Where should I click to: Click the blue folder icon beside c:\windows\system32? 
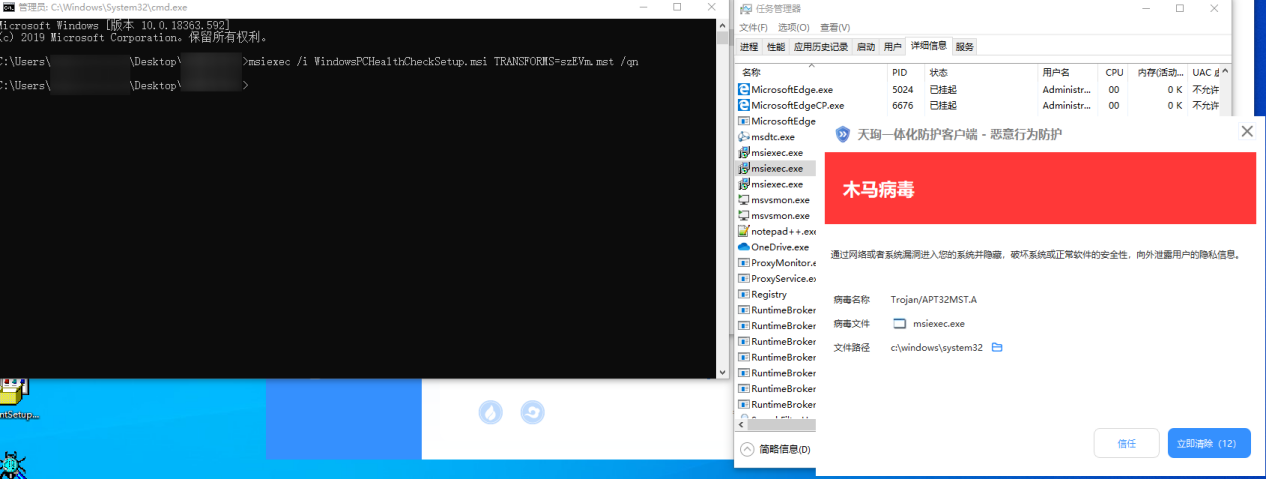coord(997,348)
